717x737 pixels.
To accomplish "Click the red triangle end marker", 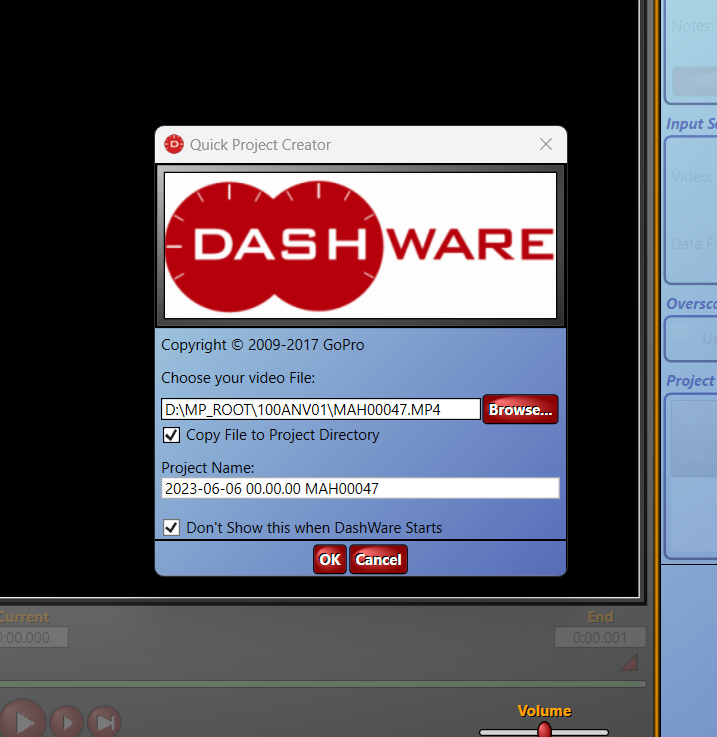I will coord(630,662).
